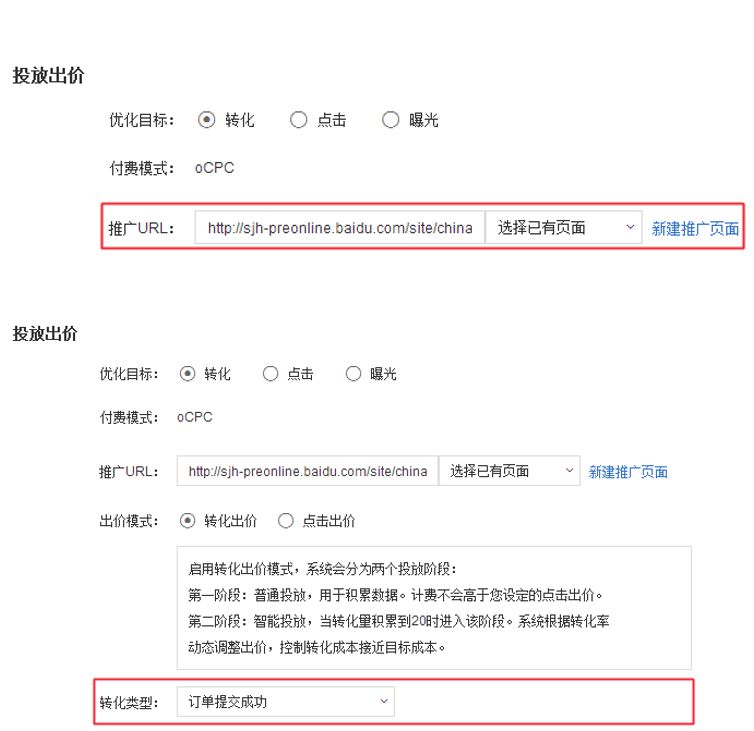Select 转化 radio in the upper 优化目标 row

point(206,120)
